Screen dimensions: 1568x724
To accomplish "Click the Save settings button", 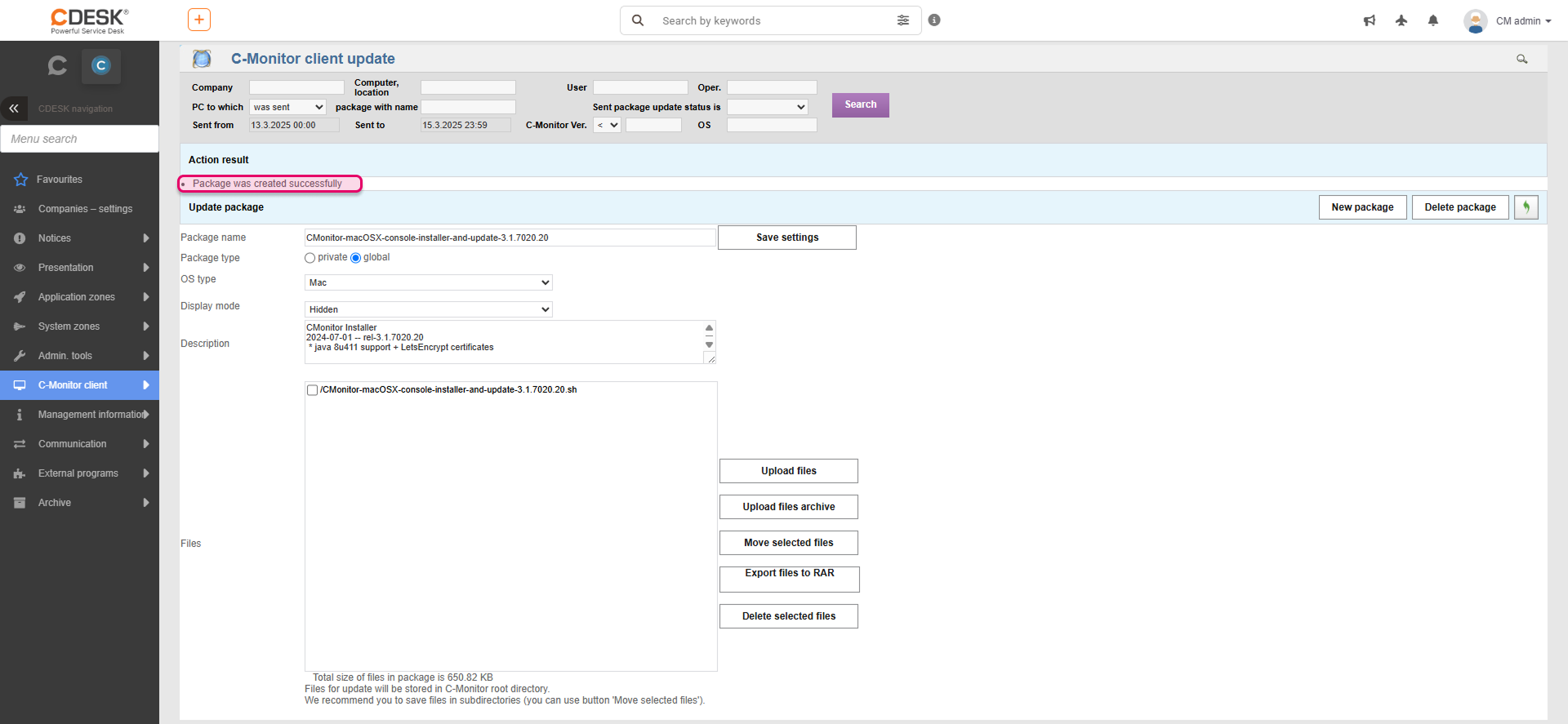I will (787, 238).
